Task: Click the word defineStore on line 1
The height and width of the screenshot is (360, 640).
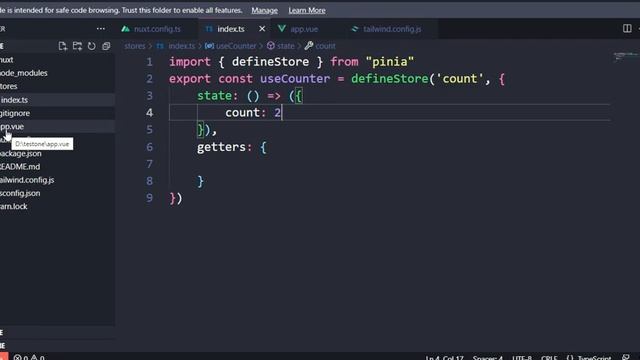Action: (x=270, y=62)
